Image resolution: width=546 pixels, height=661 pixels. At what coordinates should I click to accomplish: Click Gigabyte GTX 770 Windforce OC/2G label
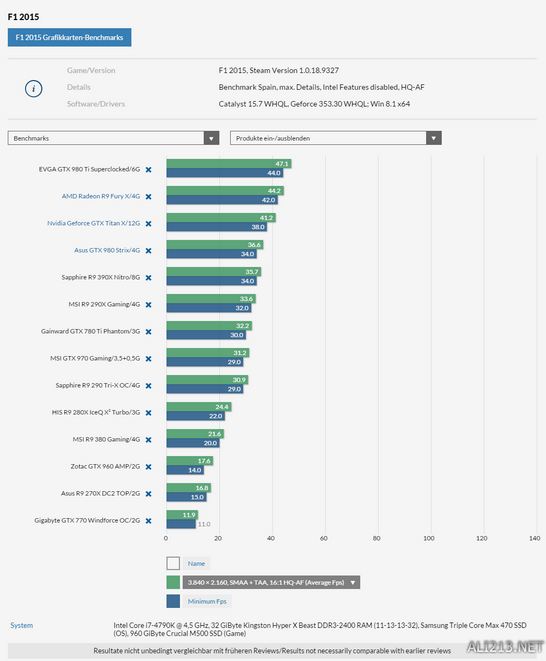[x=87, y=520]
